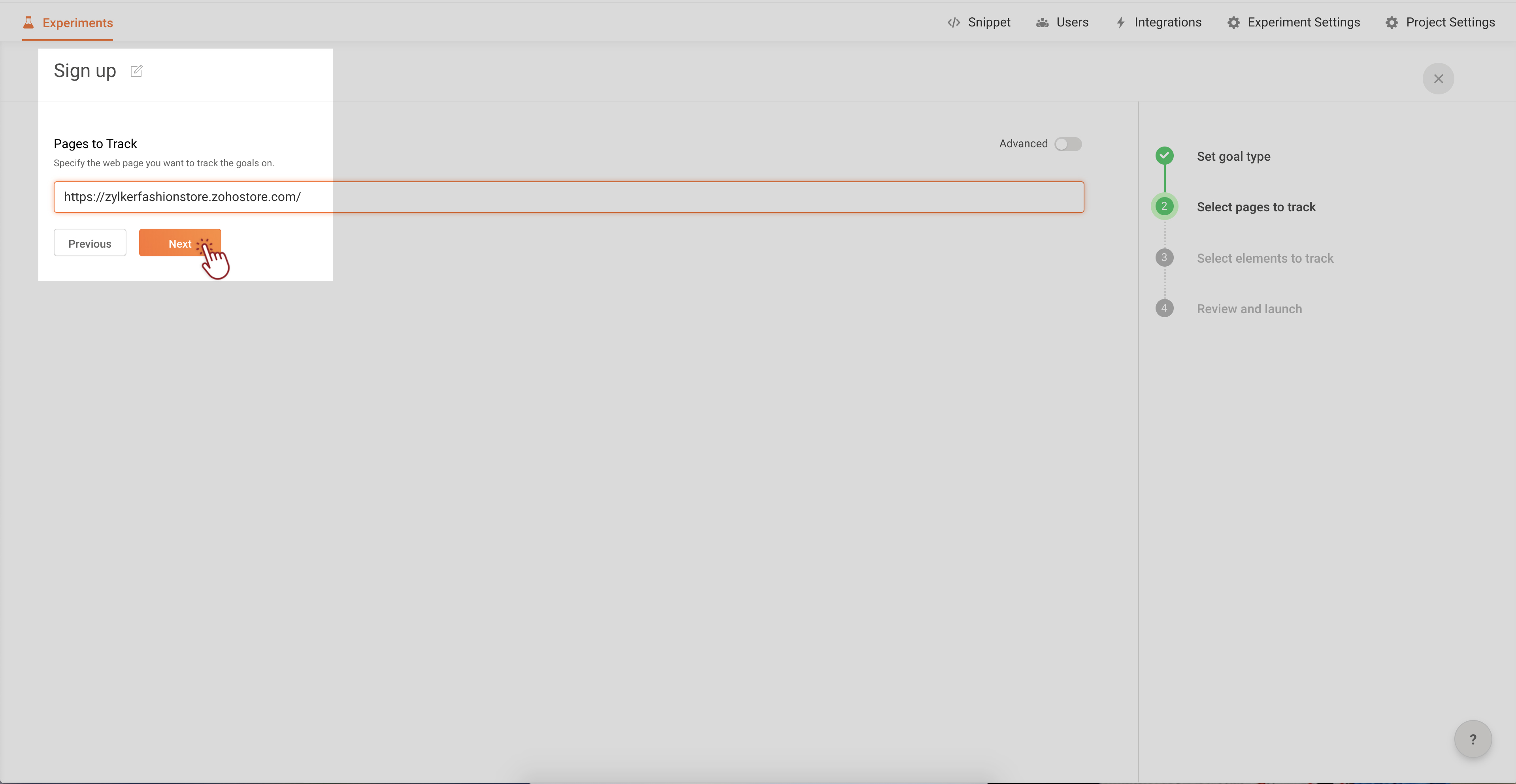Click the Experiment Settings gear icon
The image size is (1516, 784).
click(x=1233, y=23)
